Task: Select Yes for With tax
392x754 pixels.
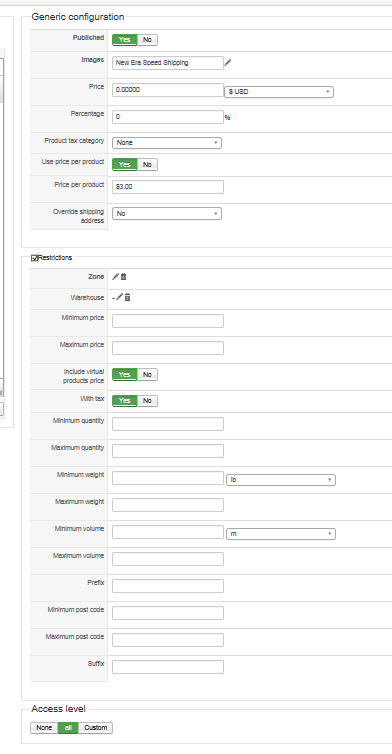Action: (125, 401)
